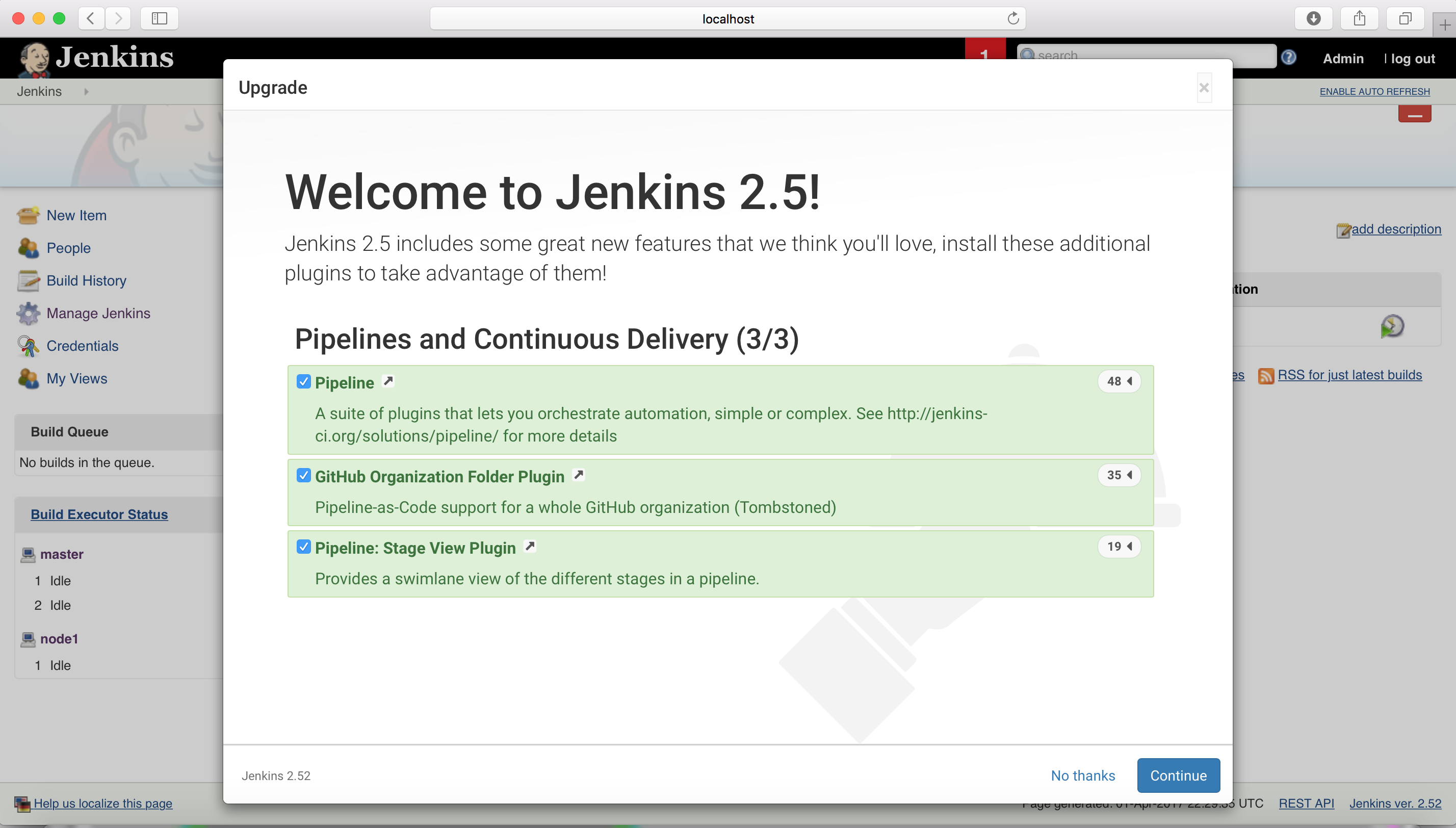Click Jenkins ver. 2.52 footer link
This screenshot has width=1456, height=828.
pyautogui.click(x=1395, y=803)
